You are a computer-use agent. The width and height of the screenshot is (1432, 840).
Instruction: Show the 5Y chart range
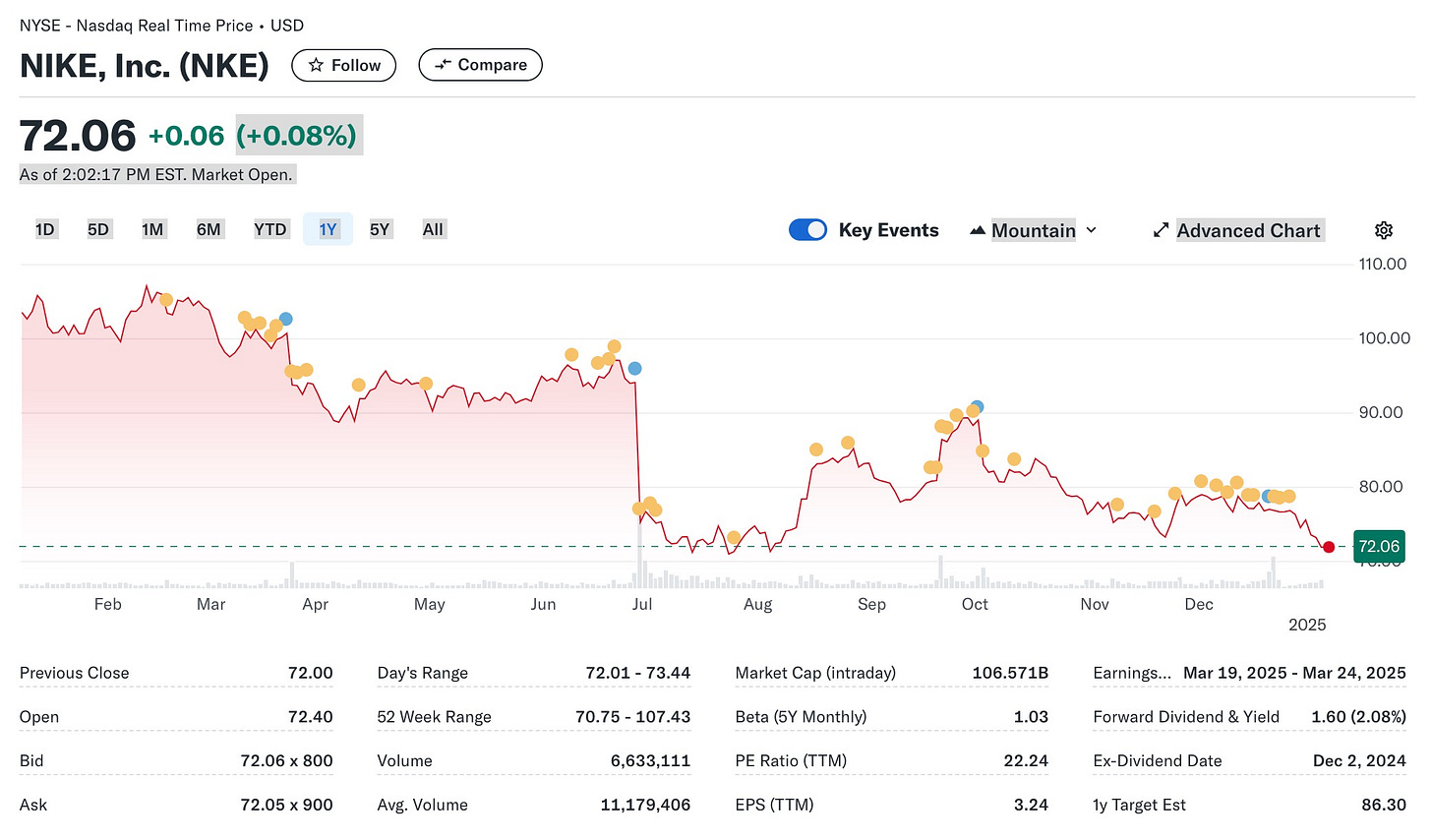(x=380, y=229)
